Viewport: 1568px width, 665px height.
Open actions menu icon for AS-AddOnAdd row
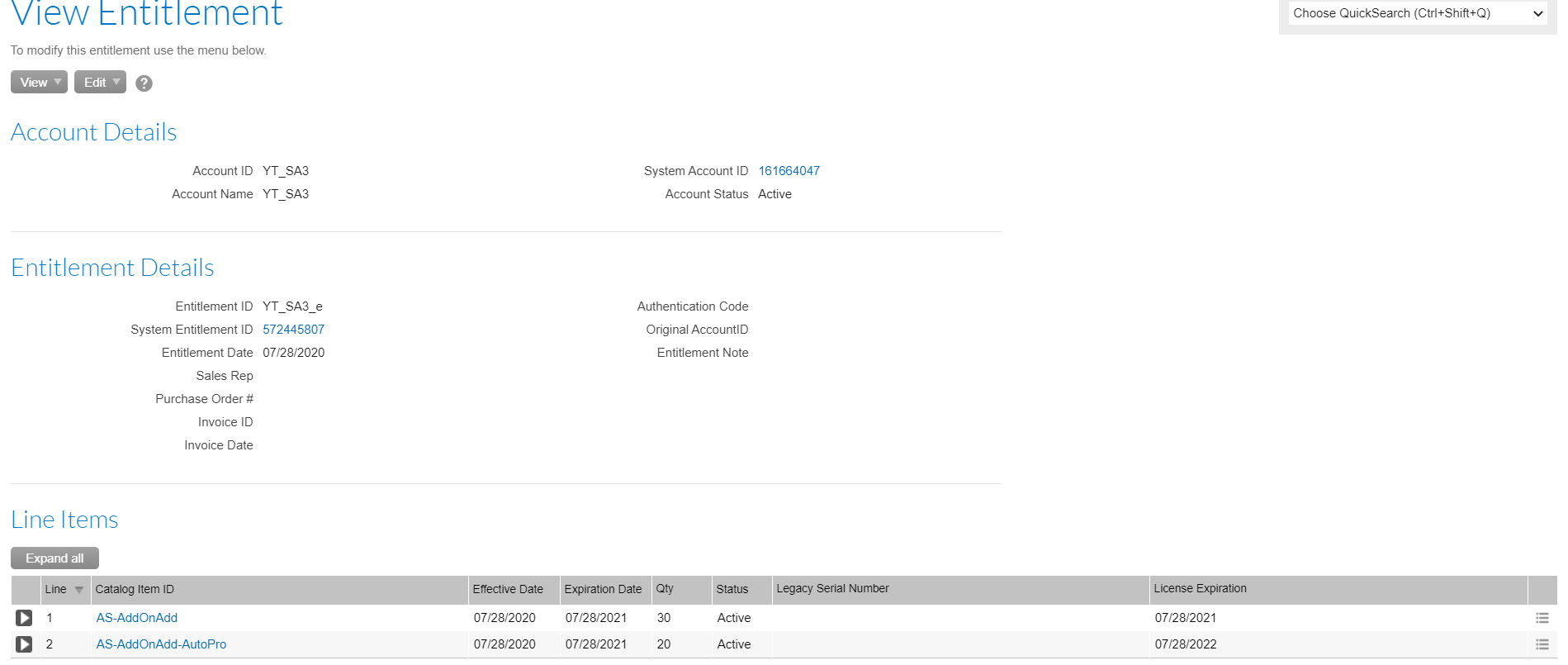point(1542,618)
